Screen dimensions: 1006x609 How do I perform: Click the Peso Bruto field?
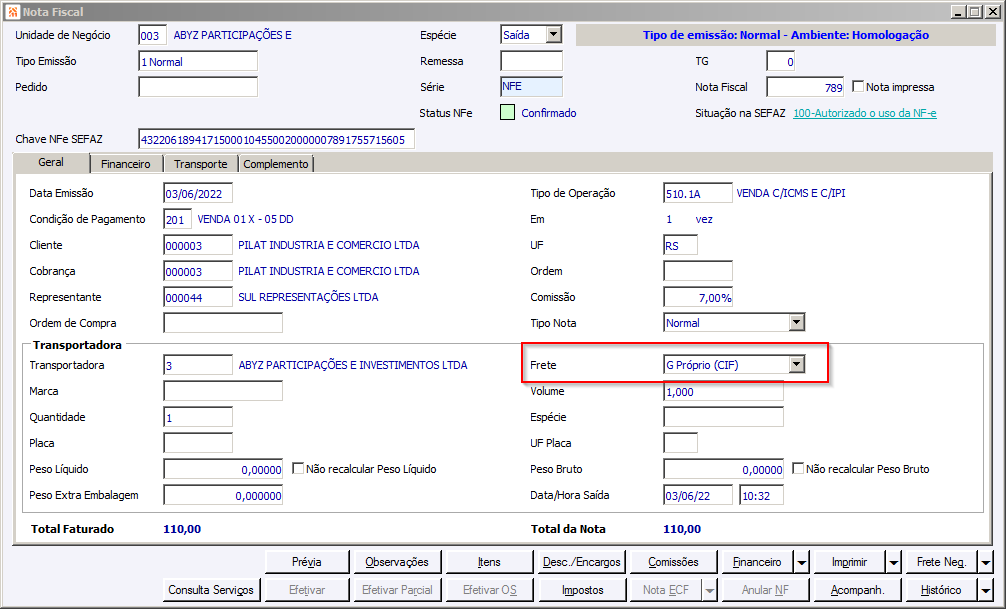723,469
